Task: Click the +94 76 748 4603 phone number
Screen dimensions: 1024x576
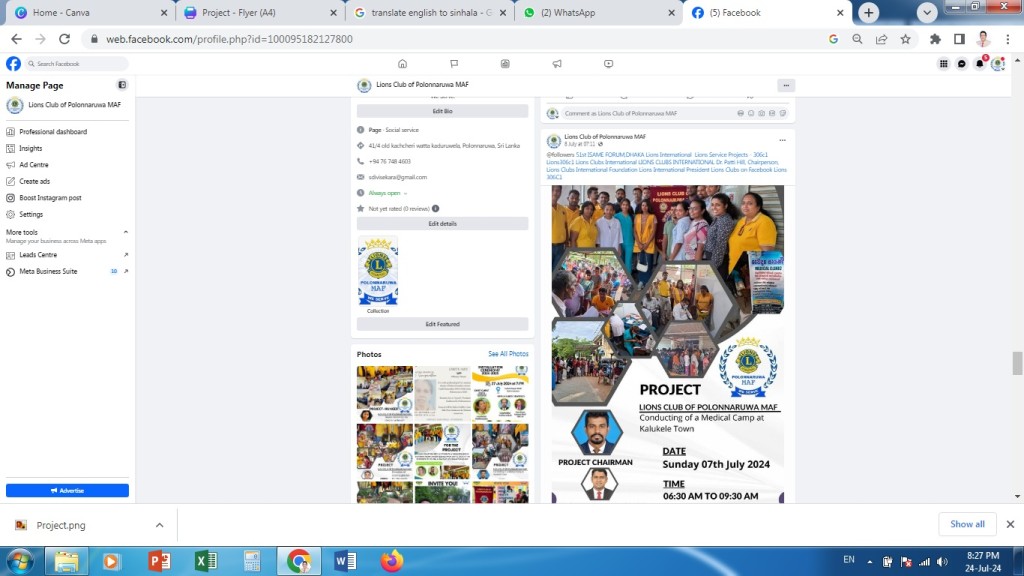Action: pyautogui.click(x=390, y=161)
